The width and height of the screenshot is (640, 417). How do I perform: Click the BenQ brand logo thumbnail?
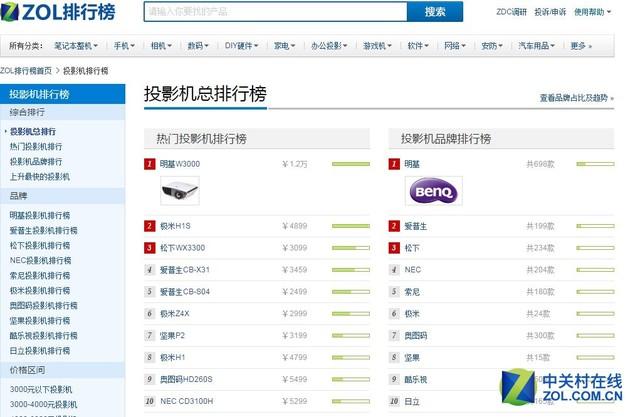point(433,191)
